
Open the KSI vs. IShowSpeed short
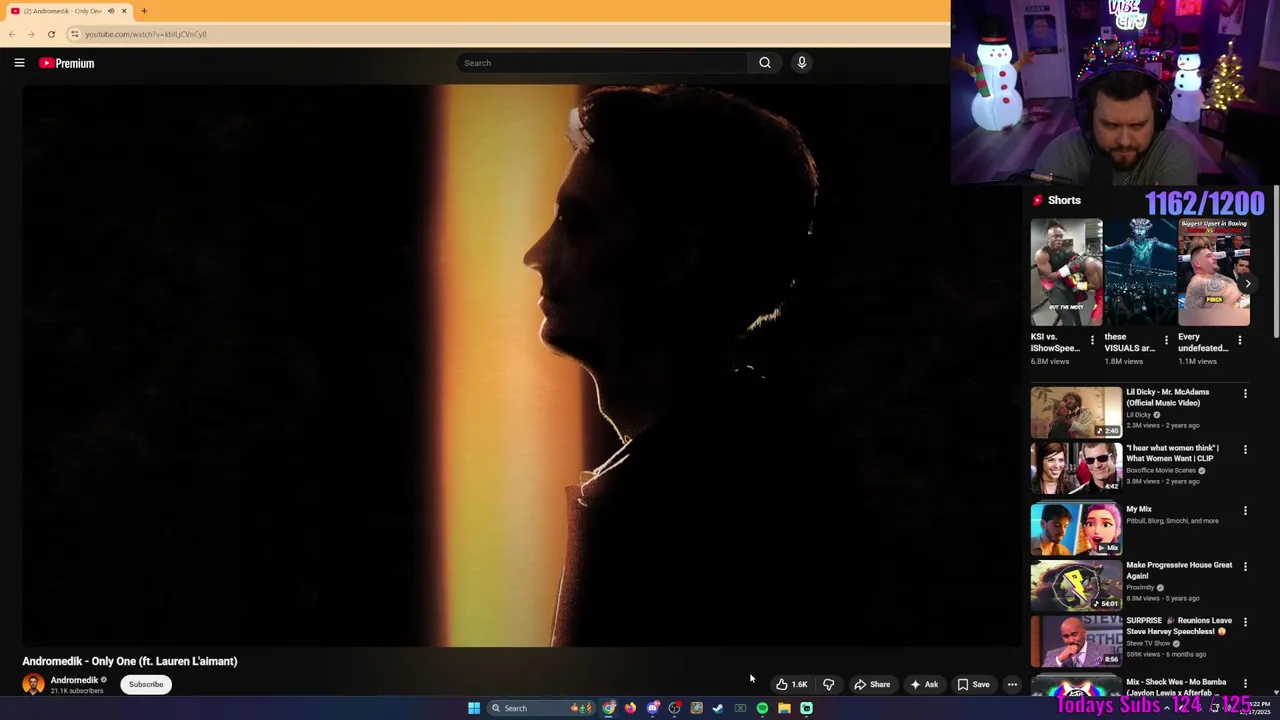tap(1066, 272)
